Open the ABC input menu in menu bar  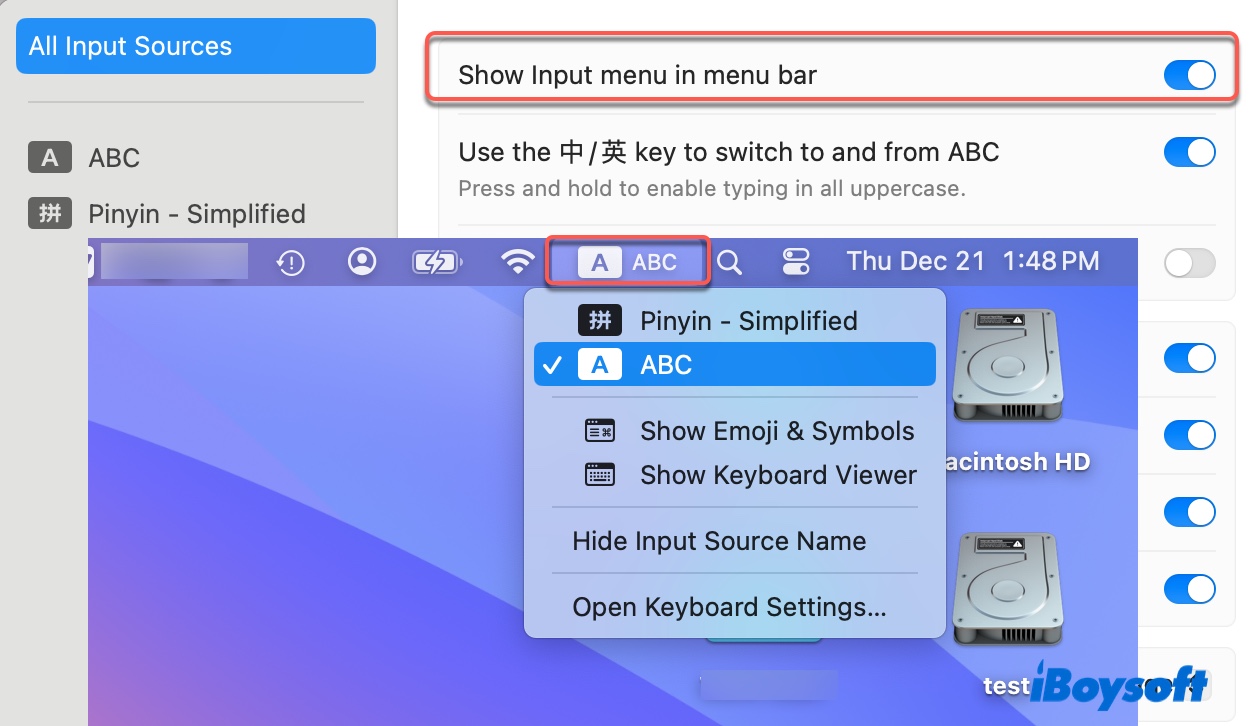coord(629,262)
